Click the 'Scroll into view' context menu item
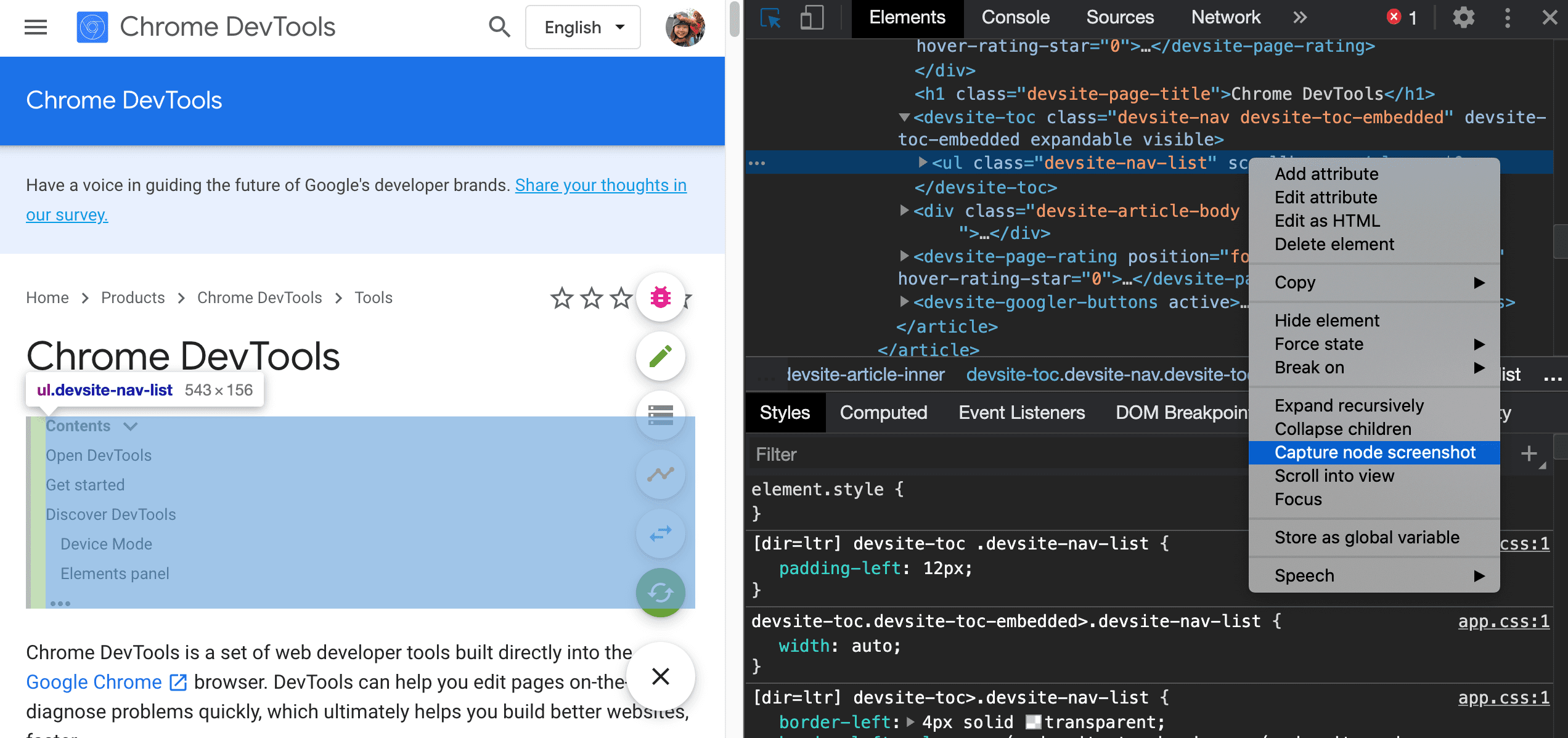This screenshot has height=738, width=1568. pos(1335,475)
